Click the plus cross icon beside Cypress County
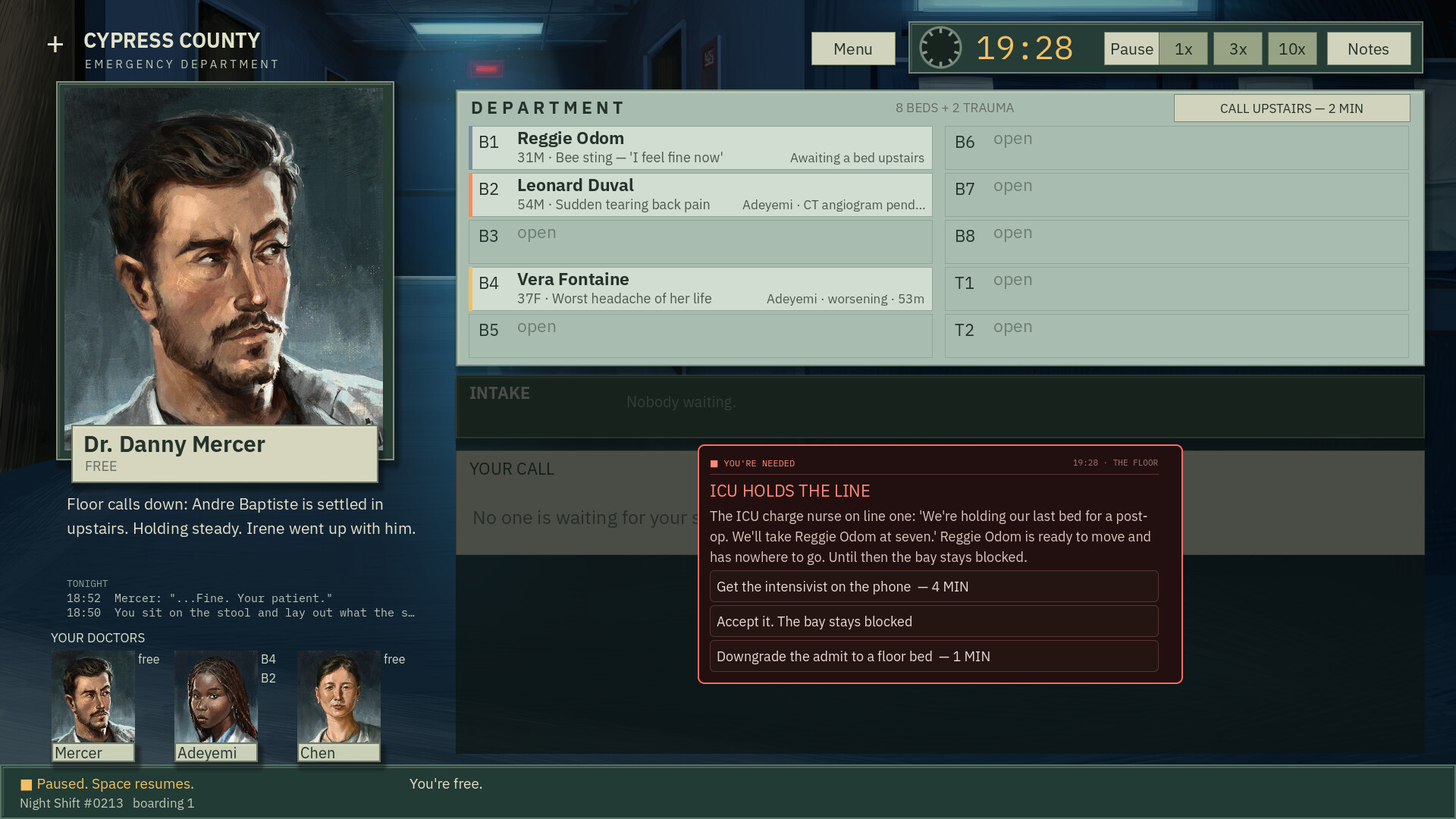 pos(55,45)
